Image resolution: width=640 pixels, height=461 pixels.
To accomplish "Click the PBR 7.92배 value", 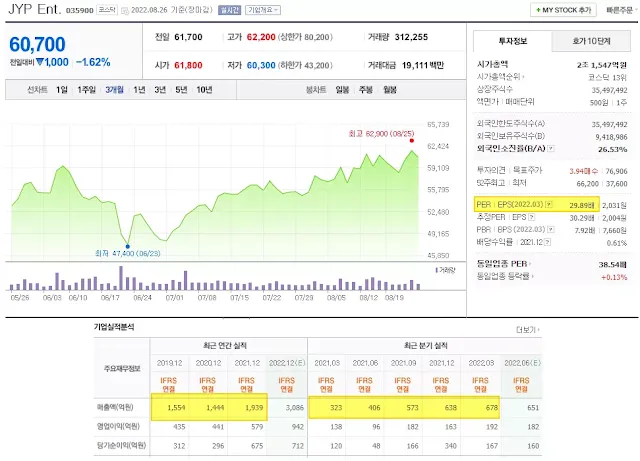I will (x=584, y=231).
